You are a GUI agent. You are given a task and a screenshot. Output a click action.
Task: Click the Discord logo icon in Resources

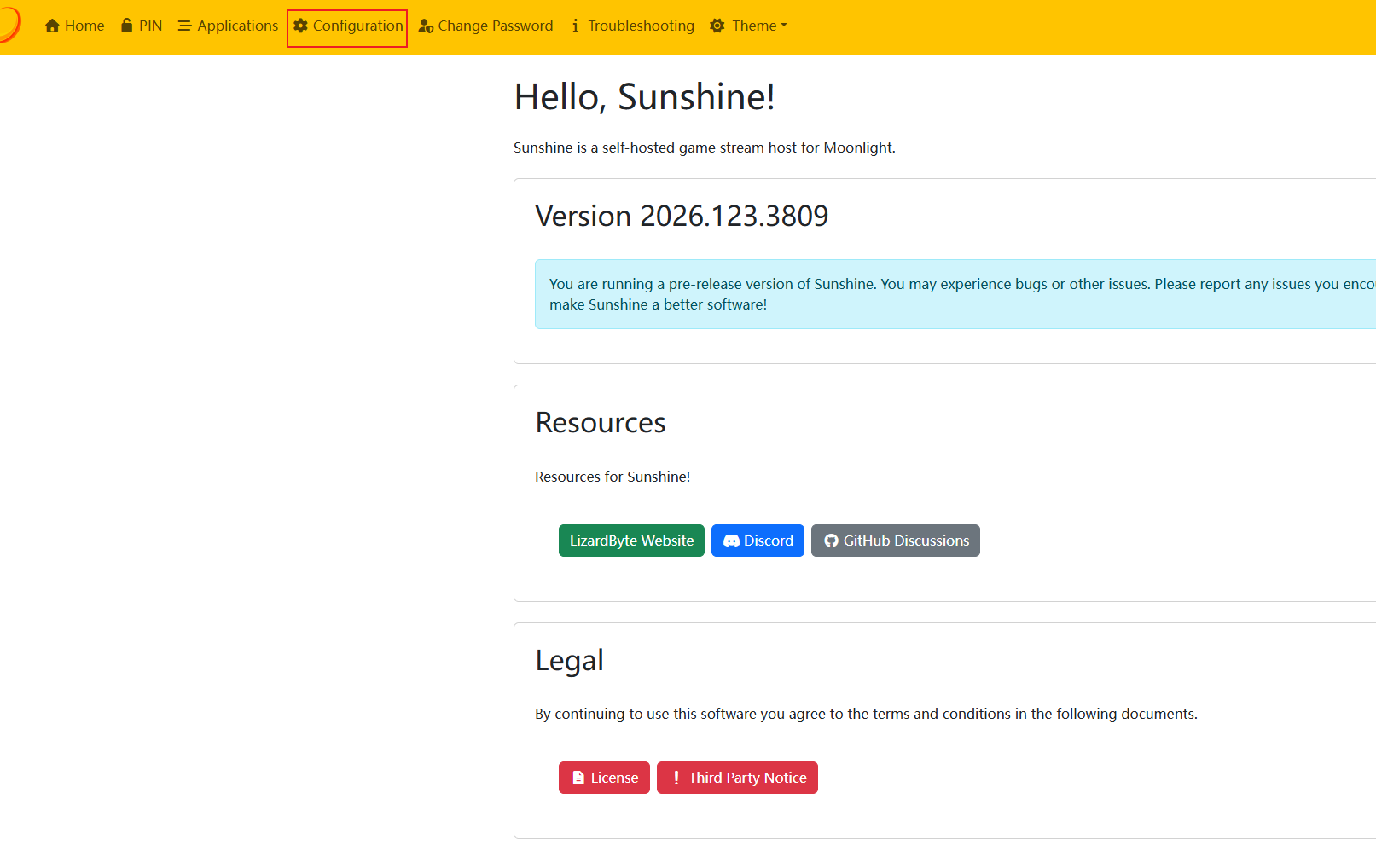coord(731,541)
